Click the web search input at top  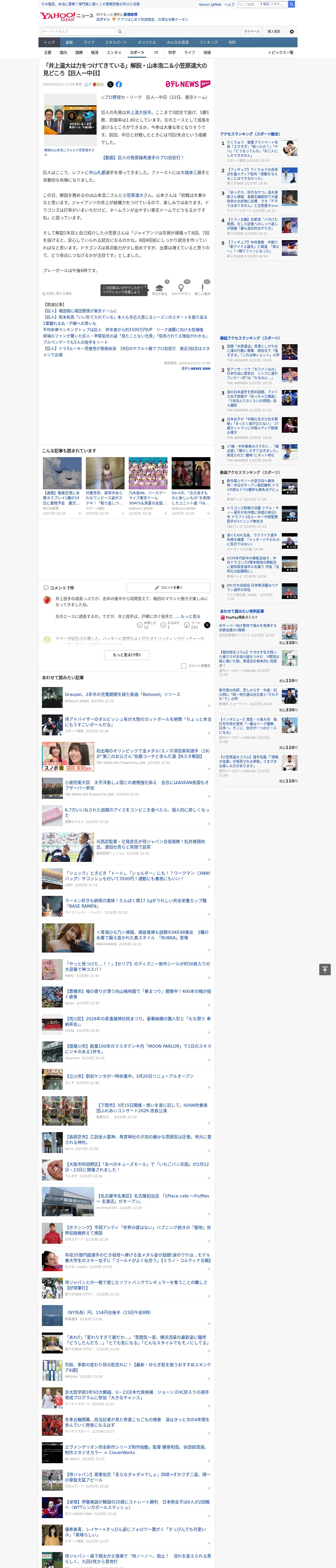click(x=248, y=4)
